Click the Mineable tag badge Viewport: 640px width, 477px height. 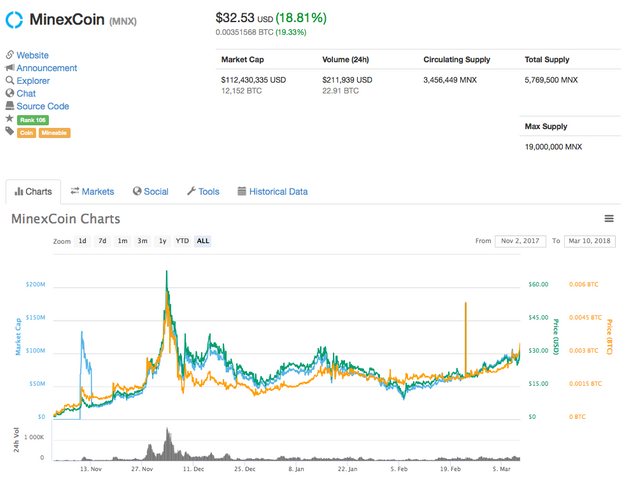[54, 133]
